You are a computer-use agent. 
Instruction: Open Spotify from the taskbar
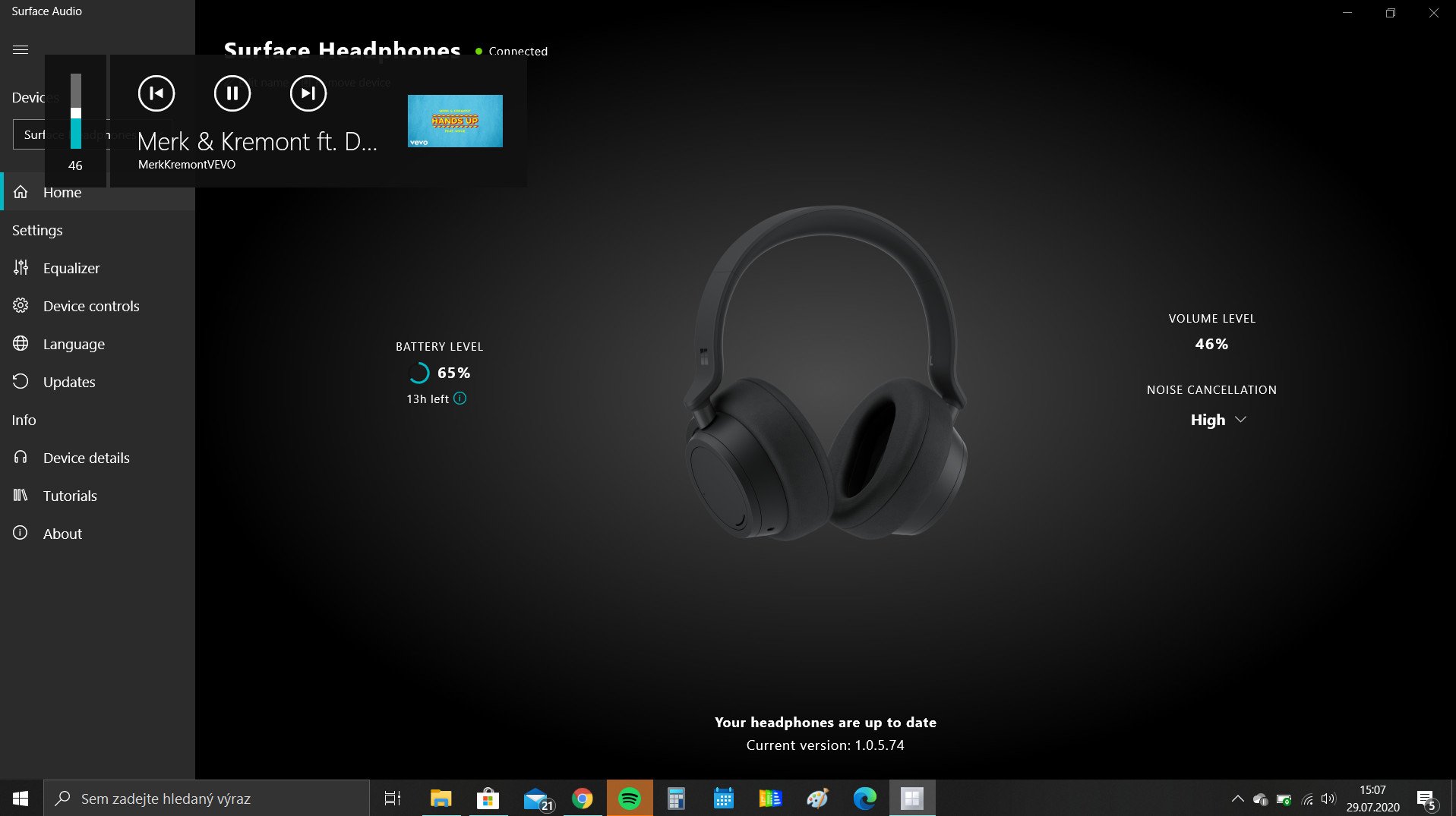(630, 799)
